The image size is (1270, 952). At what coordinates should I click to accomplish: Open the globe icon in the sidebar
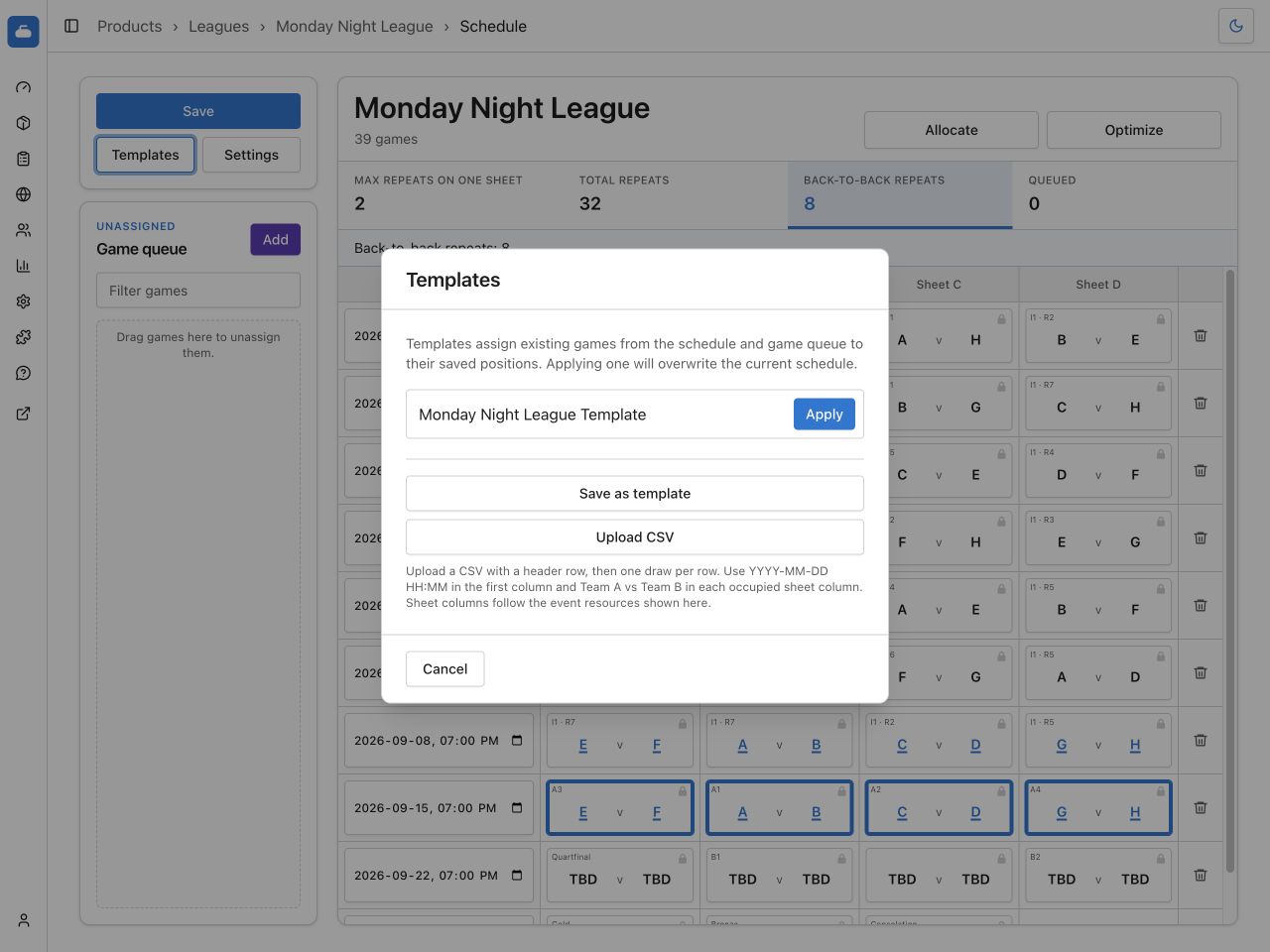click(x=24, y=194)
